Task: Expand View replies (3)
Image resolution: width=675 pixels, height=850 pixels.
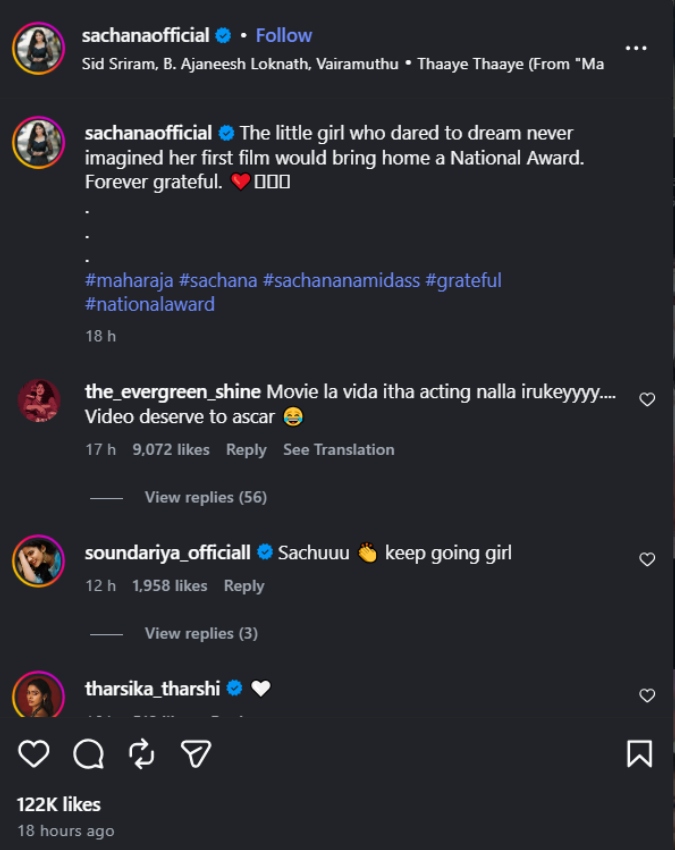Action: click(x=201, y=633)
